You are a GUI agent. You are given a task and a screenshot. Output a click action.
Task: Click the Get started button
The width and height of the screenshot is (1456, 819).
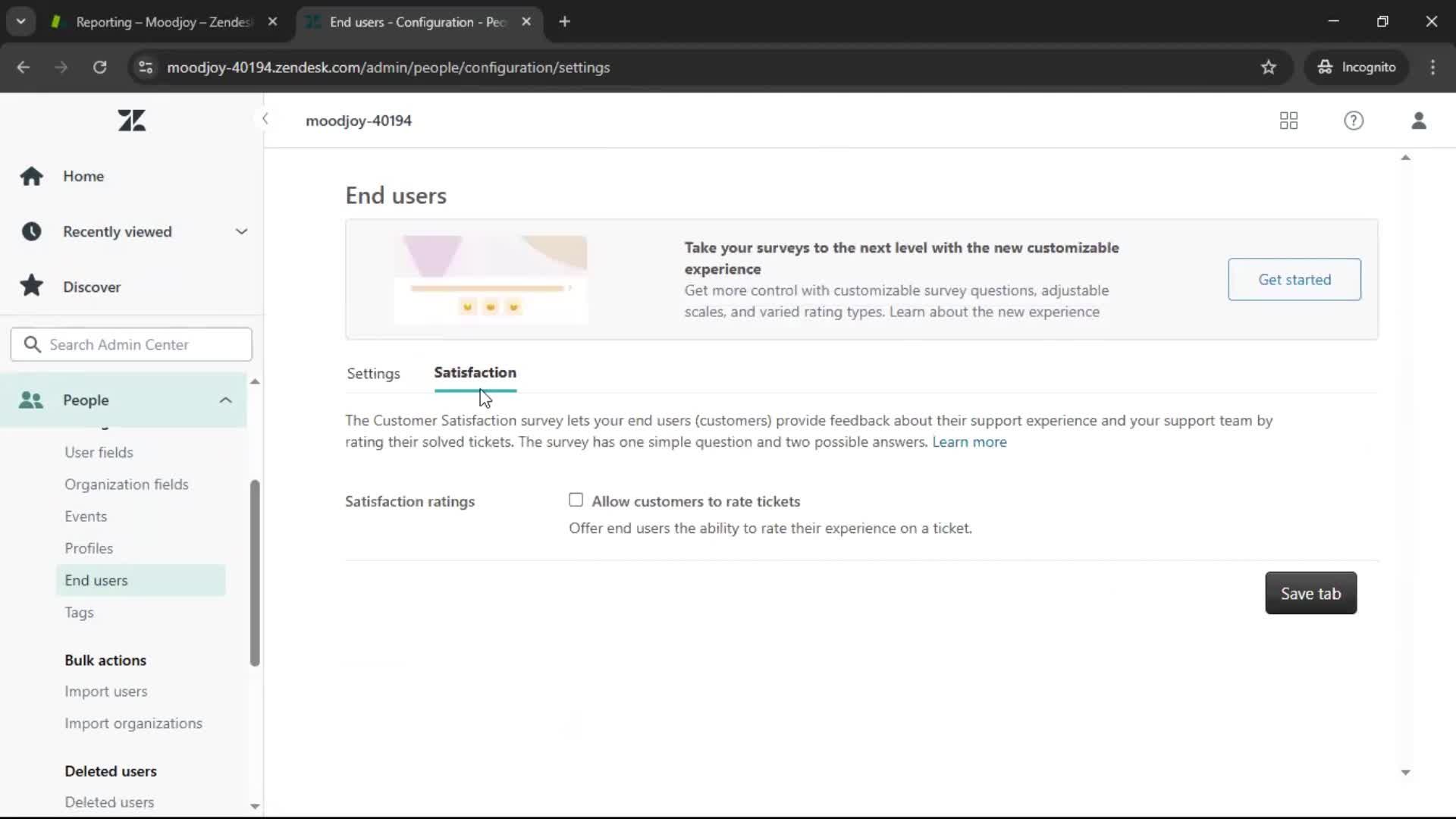point(1294,280)
